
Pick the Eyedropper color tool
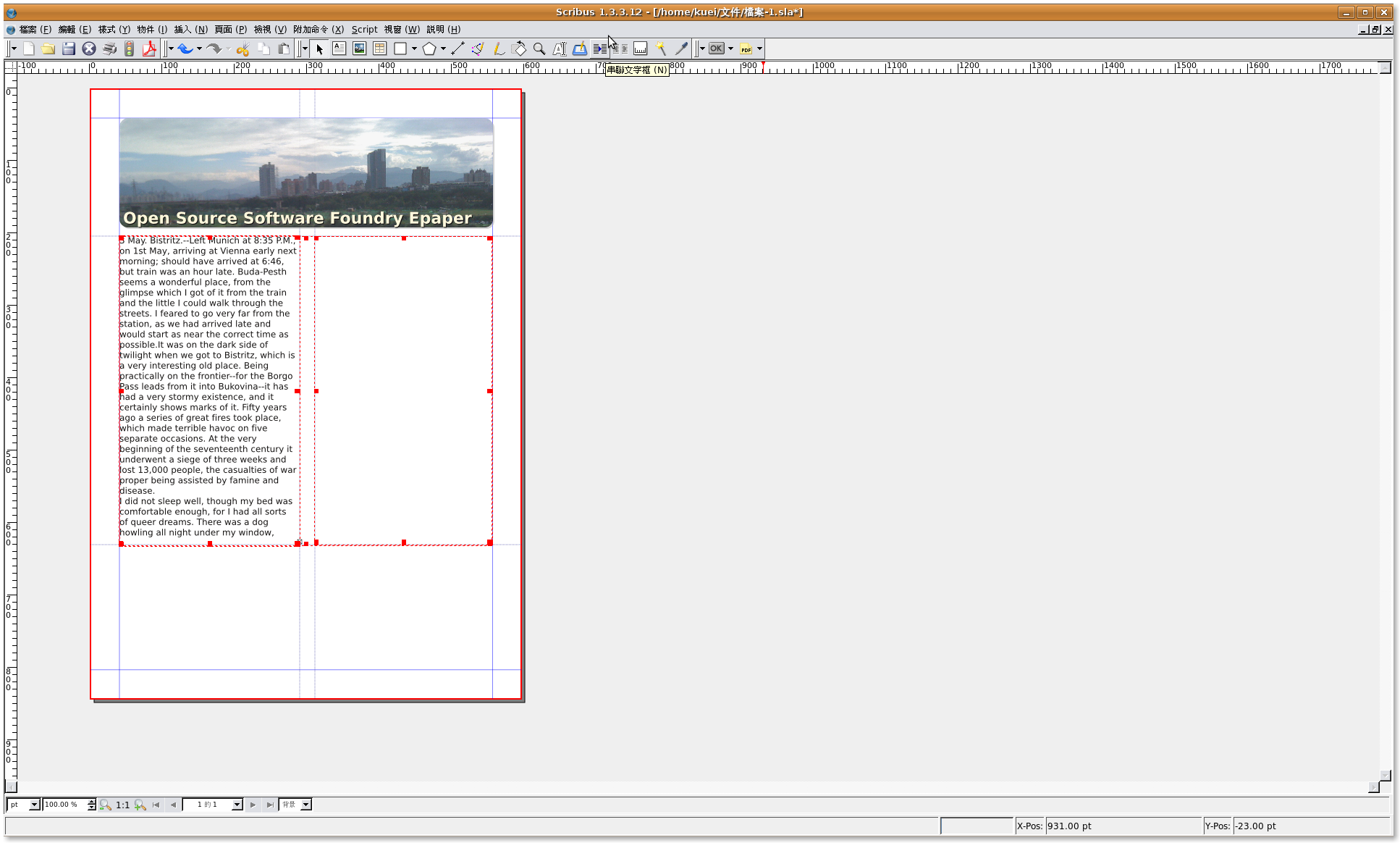click(681, 49)
